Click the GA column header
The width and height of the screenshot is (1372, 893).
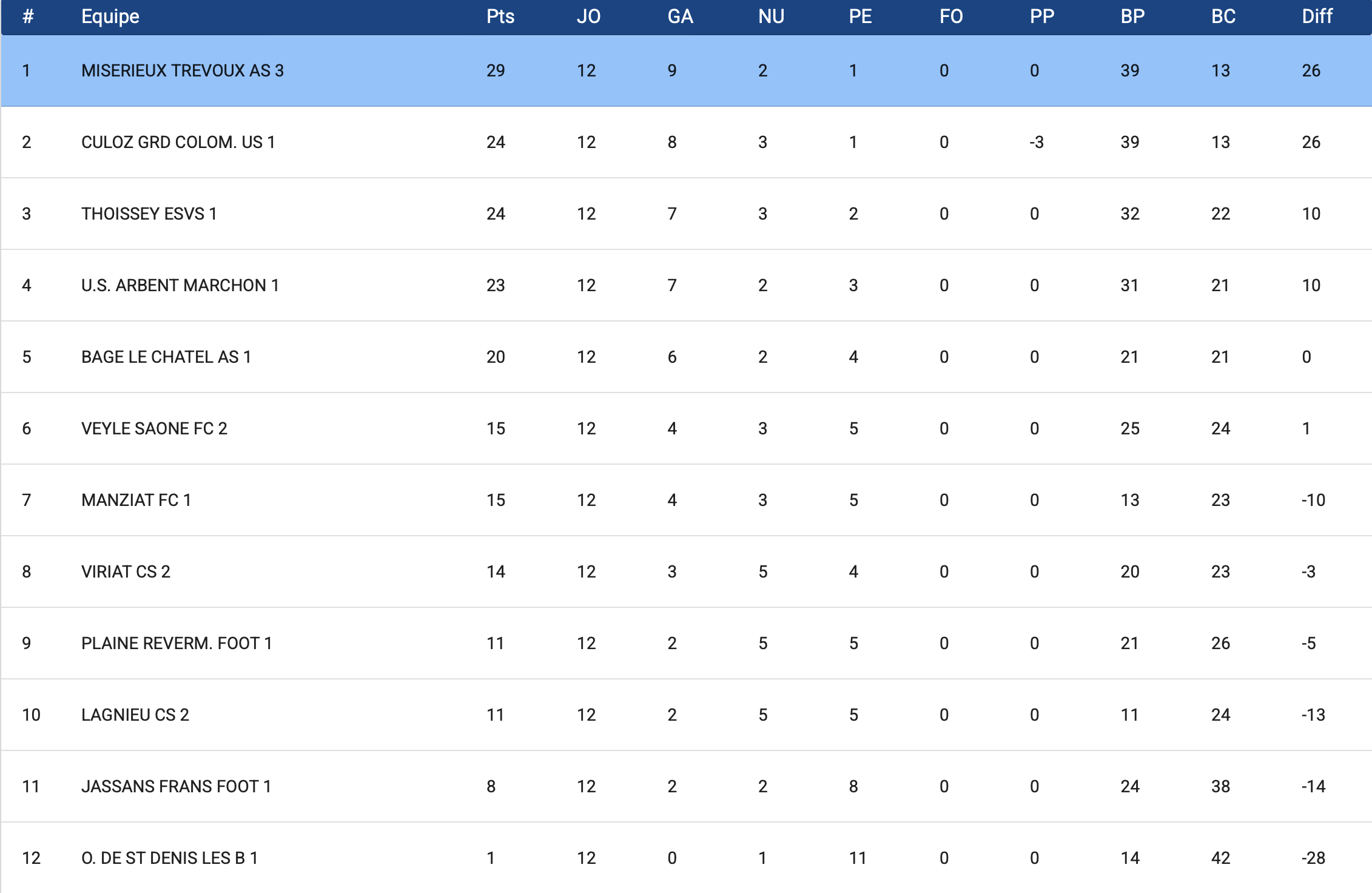pyautogui.click(x=680, y=16)
